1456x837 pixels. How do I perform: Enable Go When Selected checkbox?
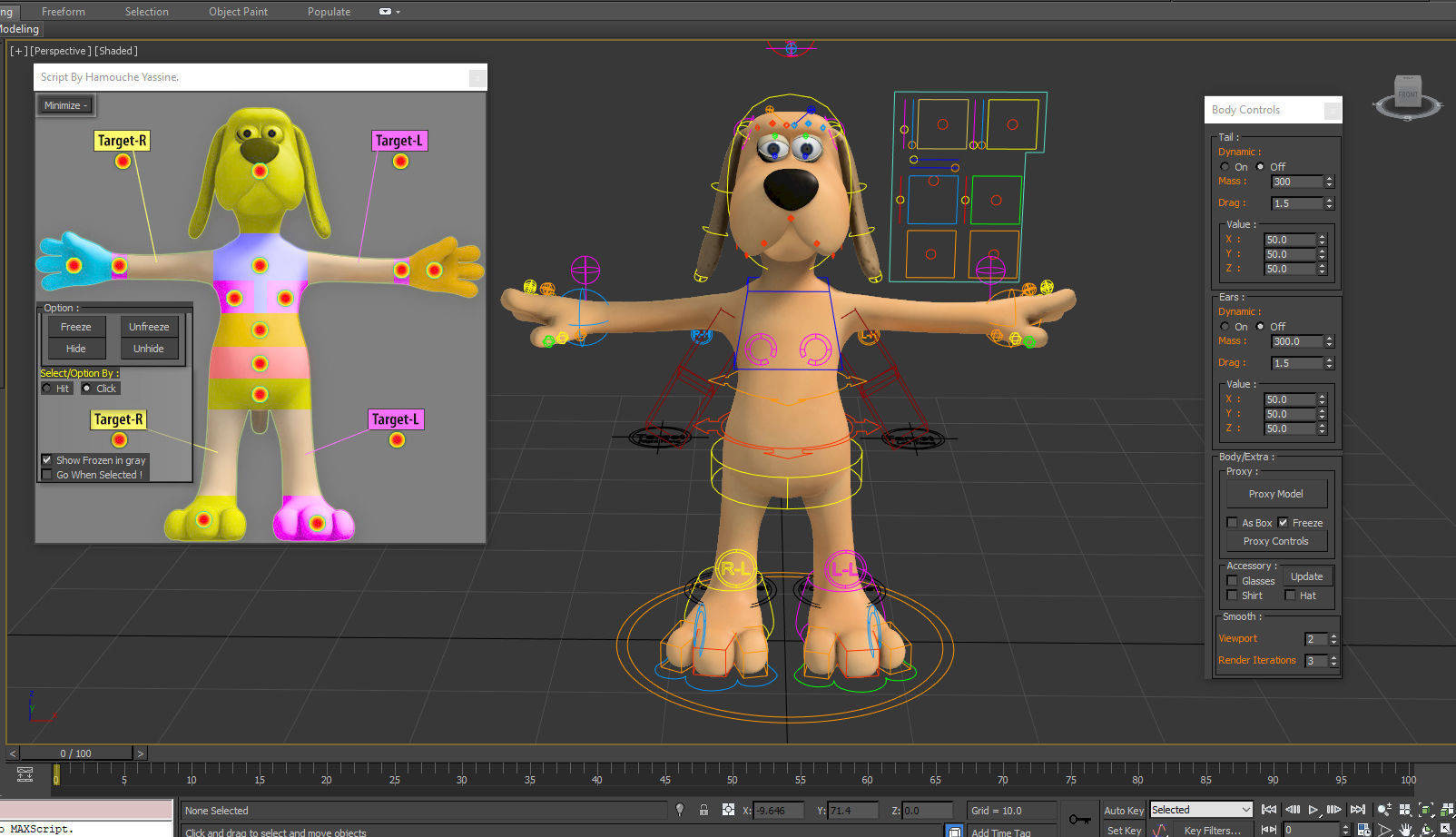(x=47, y=475)
